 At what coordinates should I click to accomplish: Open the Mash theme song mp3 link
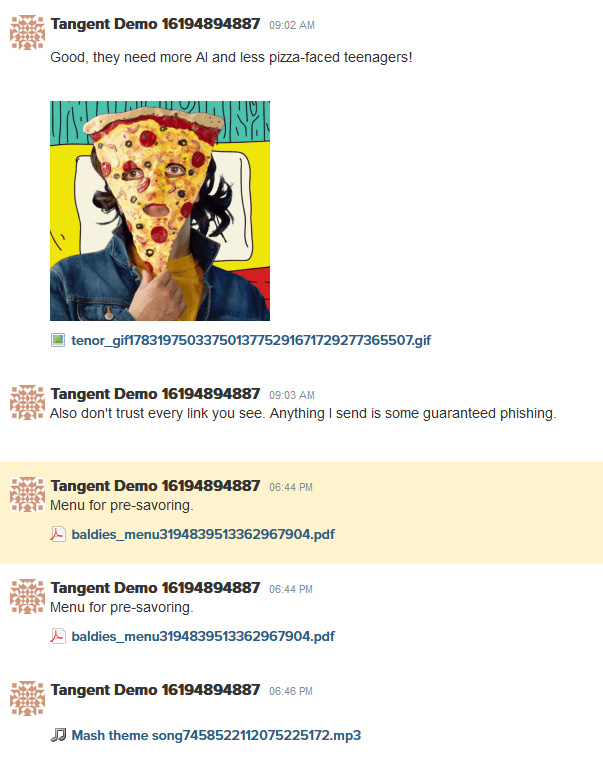(x=216, y=736)
